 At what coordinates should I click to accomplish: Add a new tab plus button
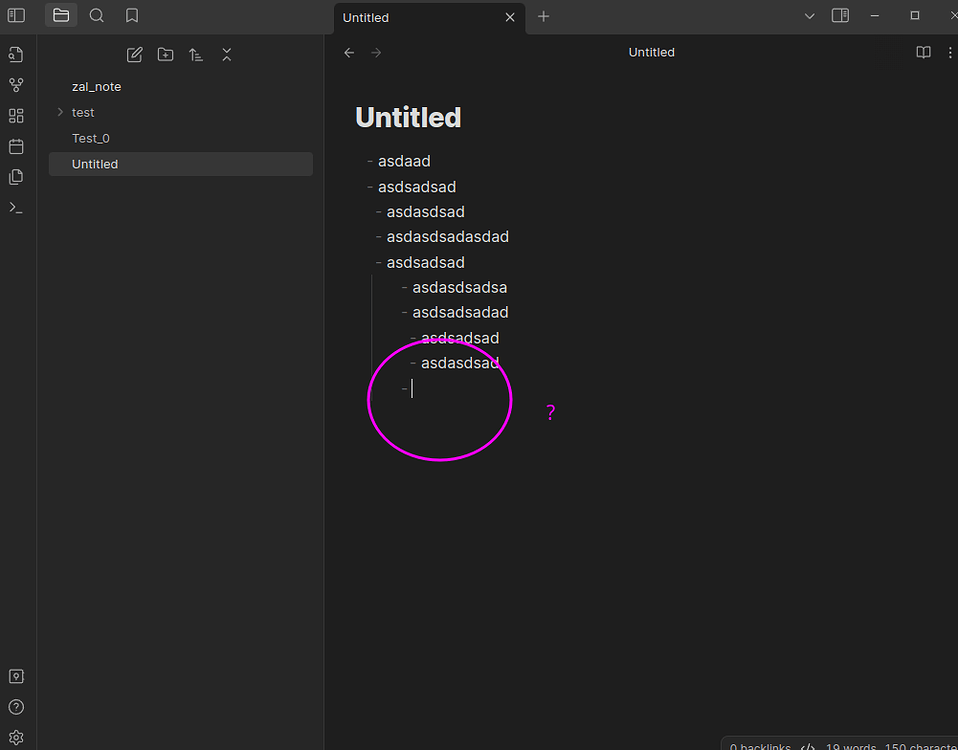543,16
